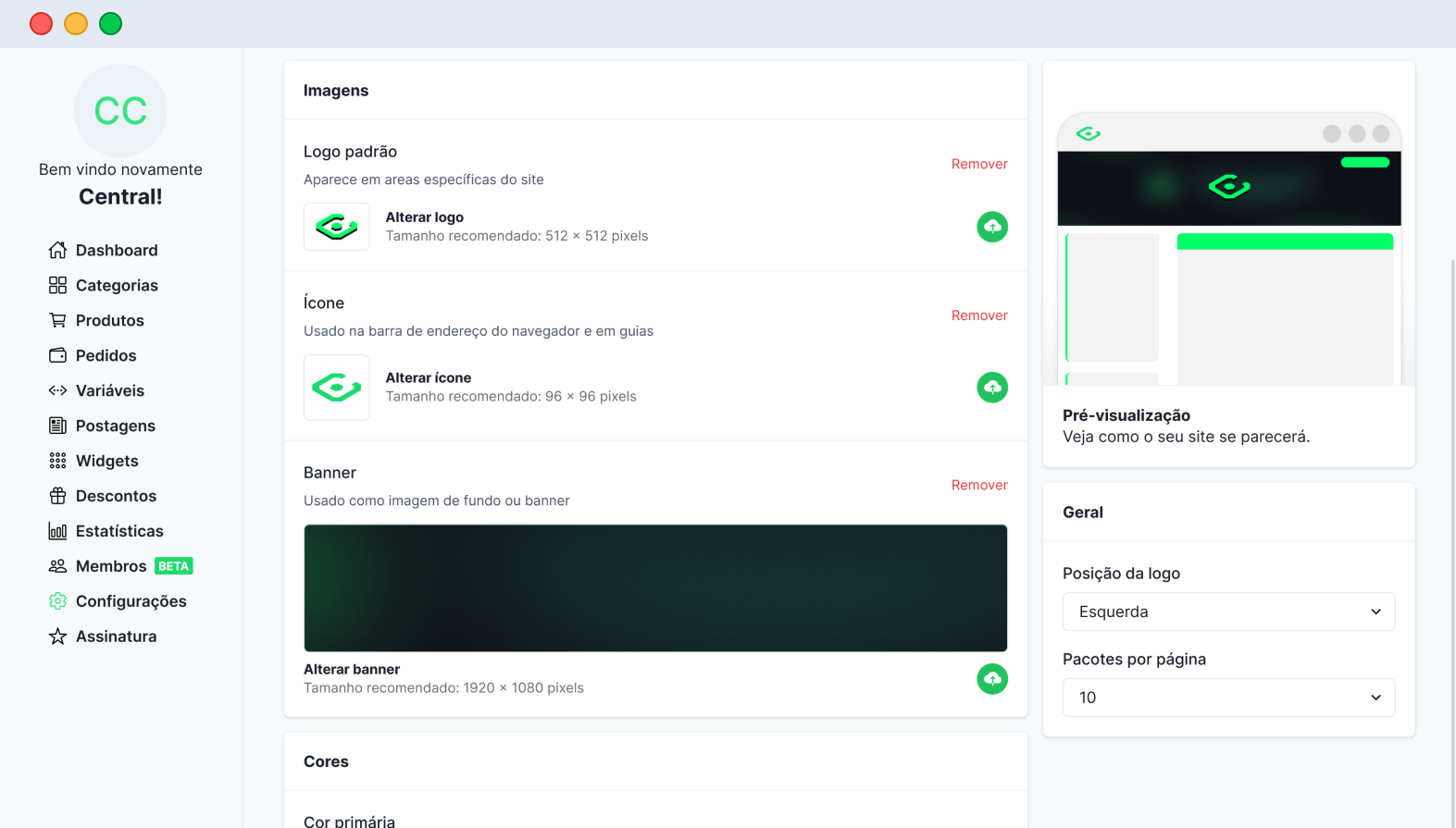The image size is (1456, 828).
Task: Click the red close window button
Action: (x=41, y=24)
